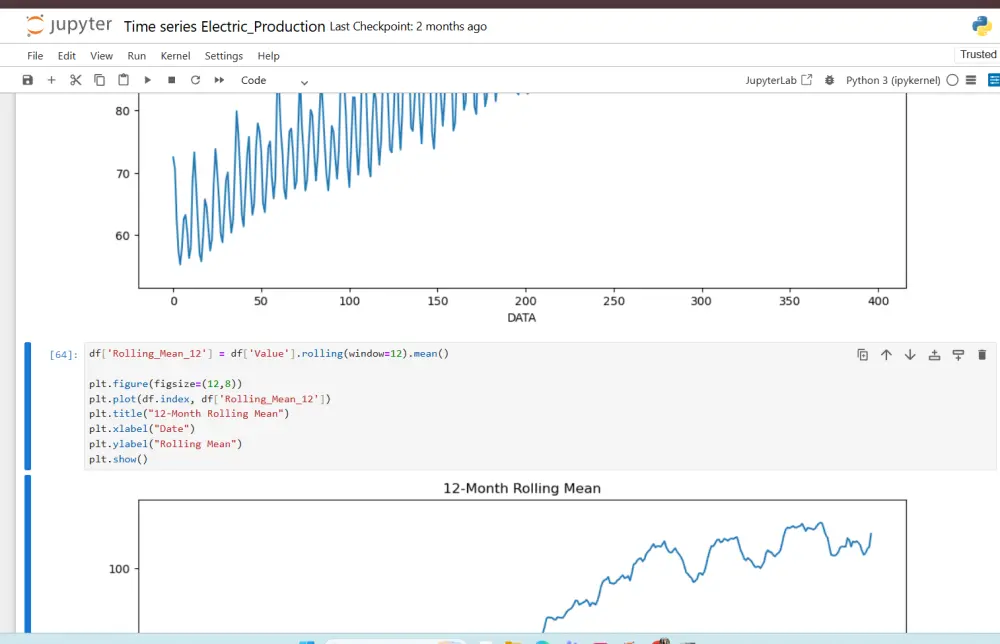1000x644 pixels.
Task: Click the Last Checkpoint: 2 months ago text
Action: (408, 27)
